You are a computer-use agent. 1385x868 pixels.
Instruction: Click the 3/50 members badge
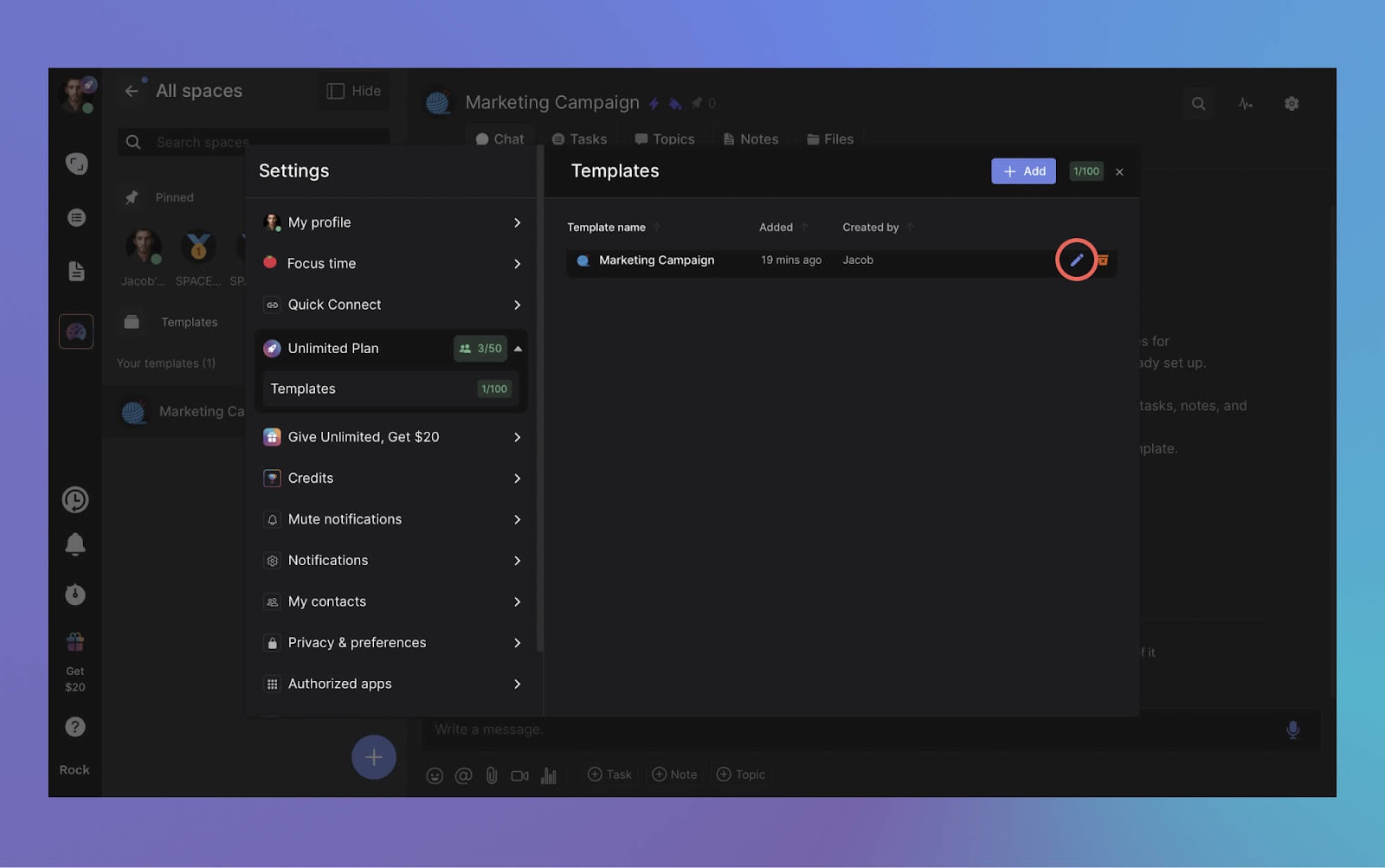[x=480, y=348]
